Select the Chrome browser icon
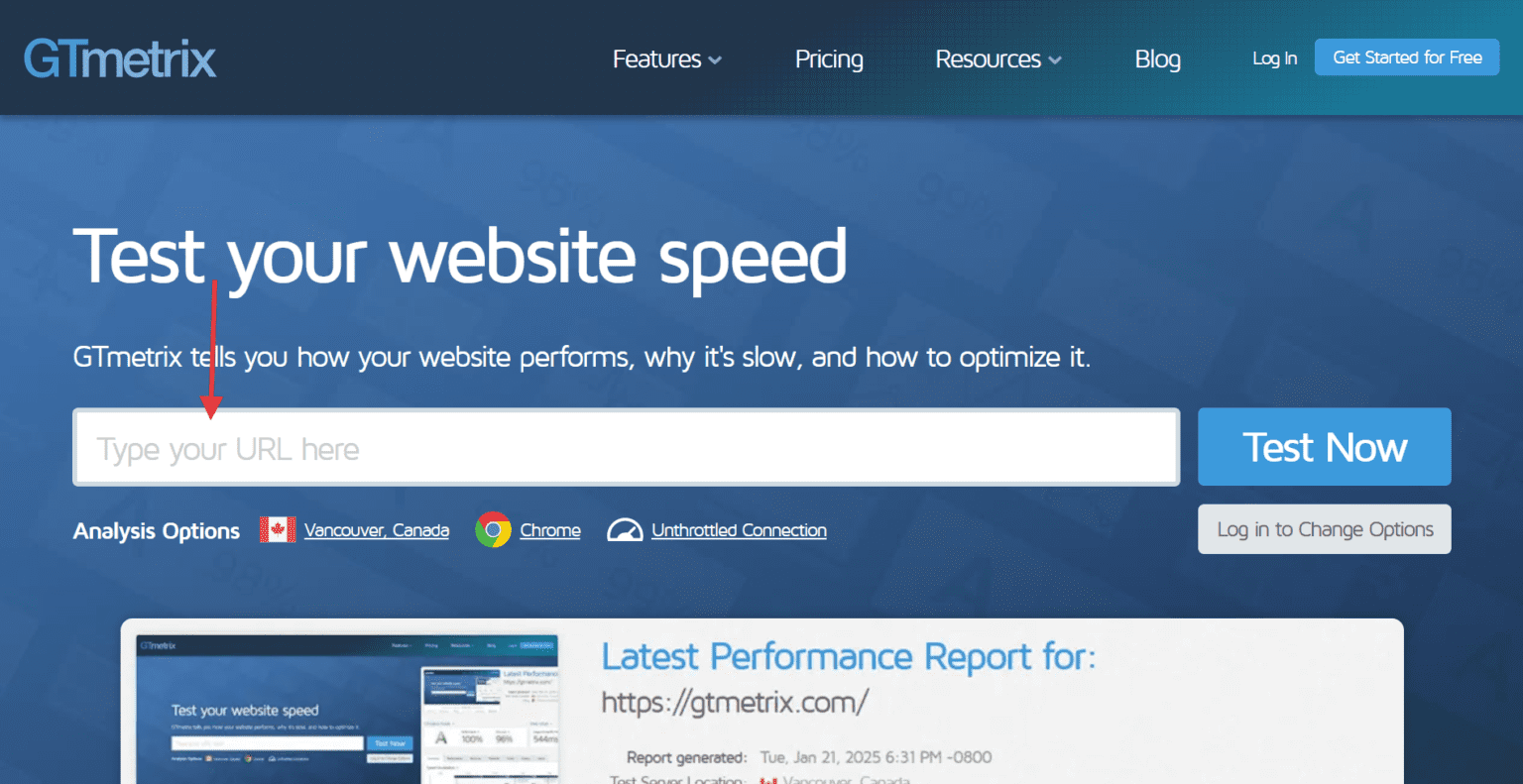Viewport: 1523px width, 784px height. click(496, 529)
